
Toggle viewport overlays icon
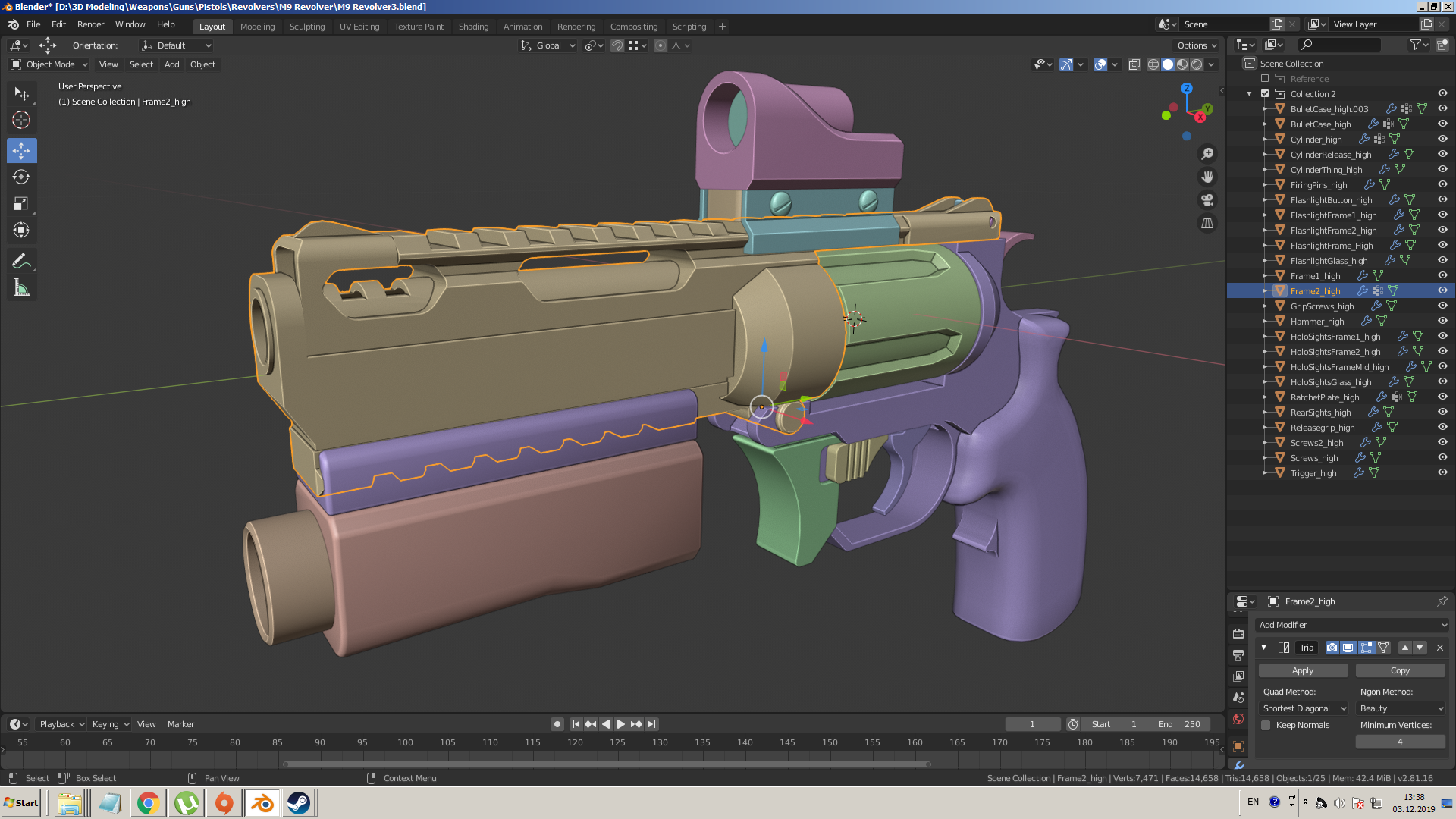pyautogui.click(x=1100, y=64)
